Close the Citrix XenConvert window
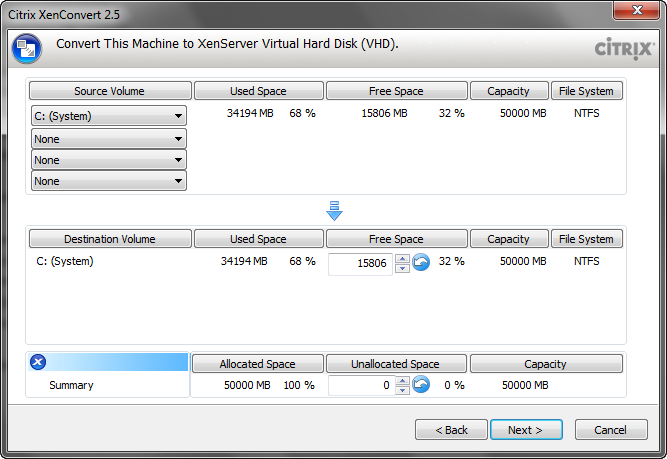The height and width of the screenshot is (459, 667). [637, 10]
